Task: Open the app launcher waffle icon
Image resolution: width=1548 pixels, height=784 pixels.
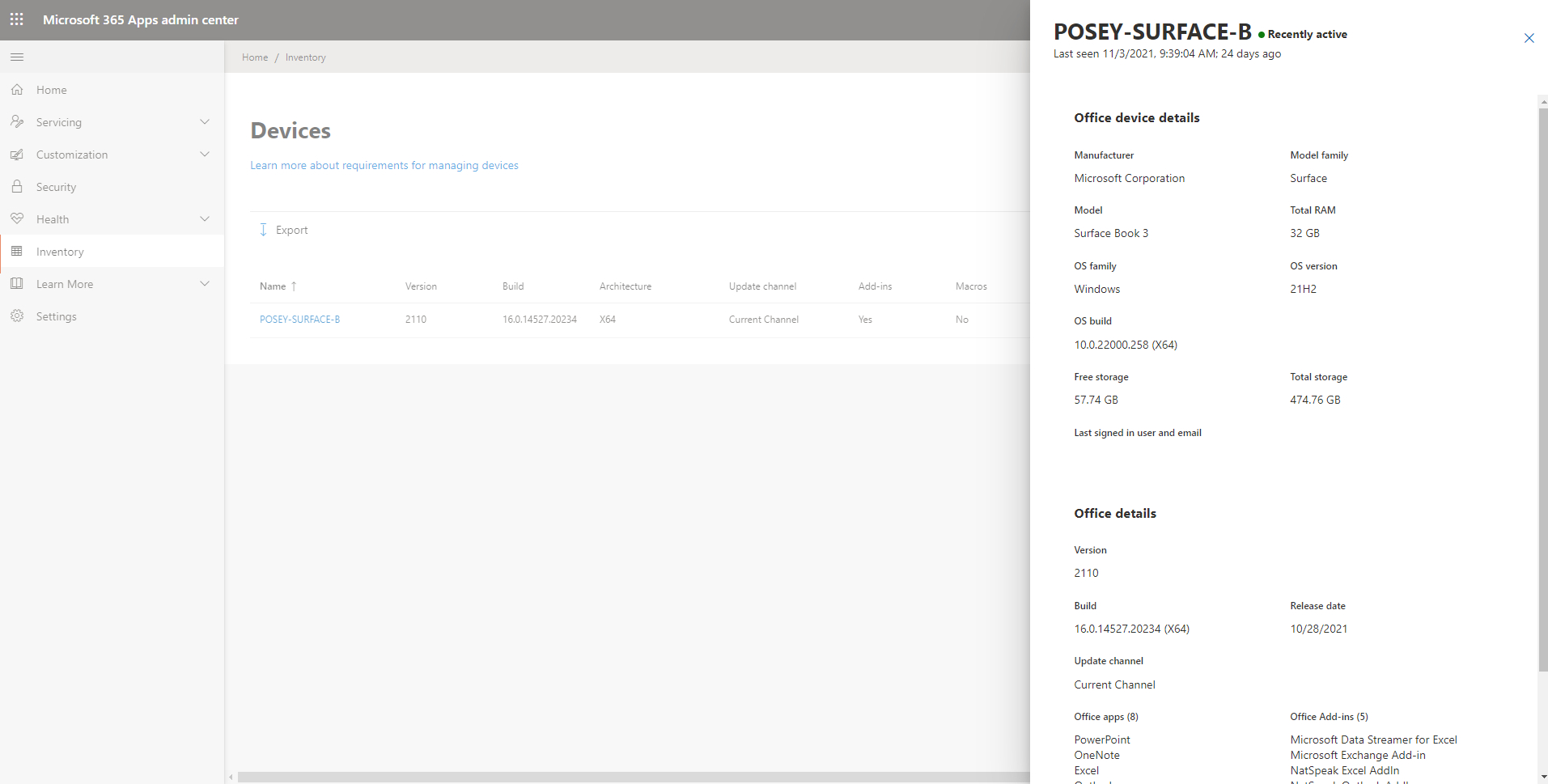Action: (x=16, y=19)
